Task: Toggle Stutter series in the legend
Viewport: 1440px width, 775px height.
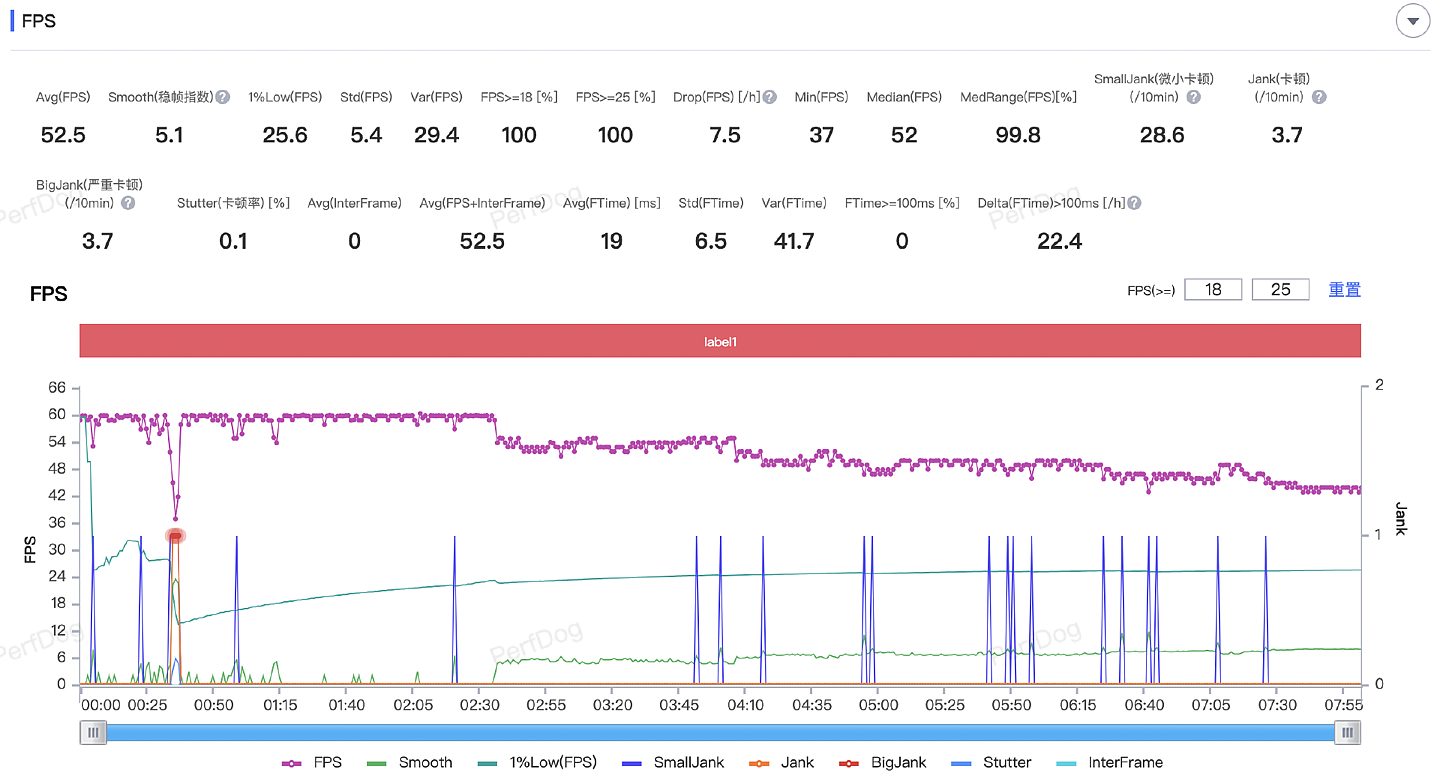Action: tap(991, 762)
